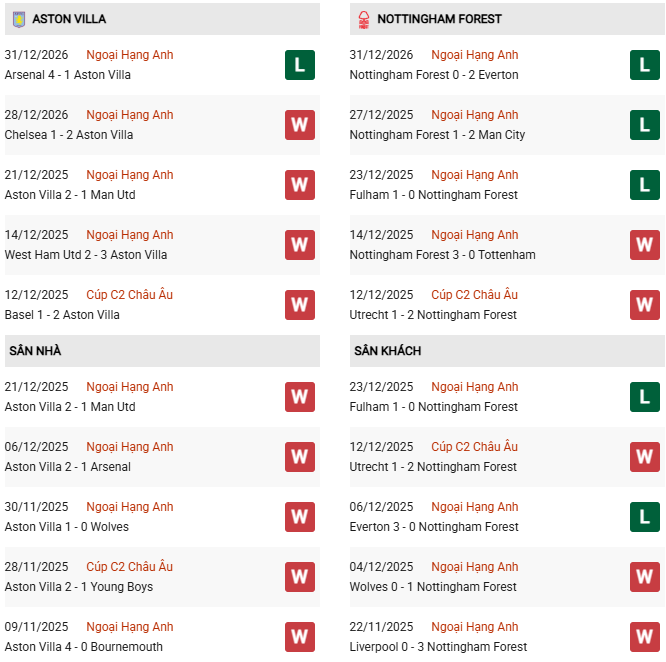Open Wolves 0-1 Nottingham Forest match result
Screen dimensions: 666x662
tap(433, 587)
